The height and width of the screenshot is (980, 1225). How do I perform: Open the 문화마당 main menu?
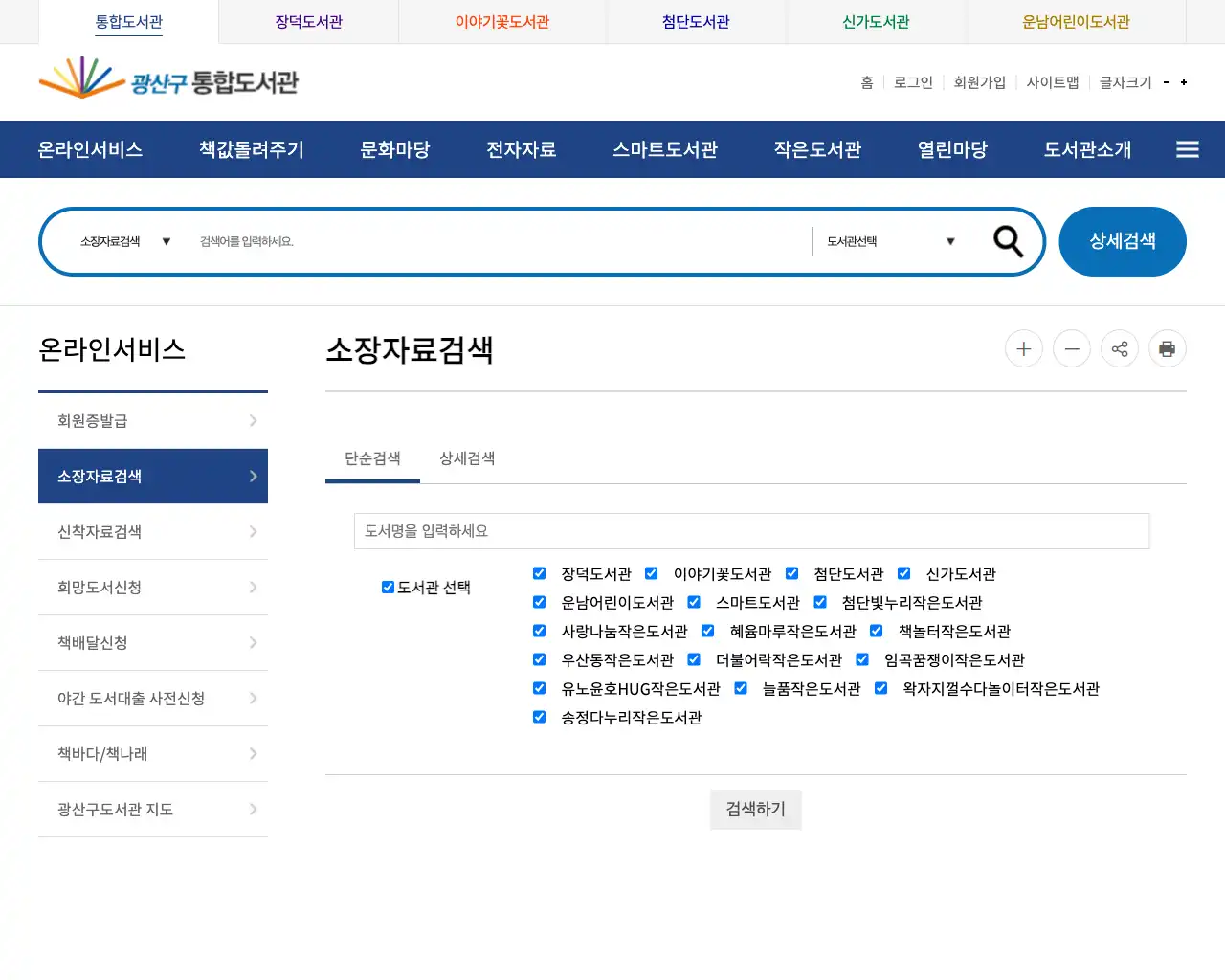pos(395,149)
